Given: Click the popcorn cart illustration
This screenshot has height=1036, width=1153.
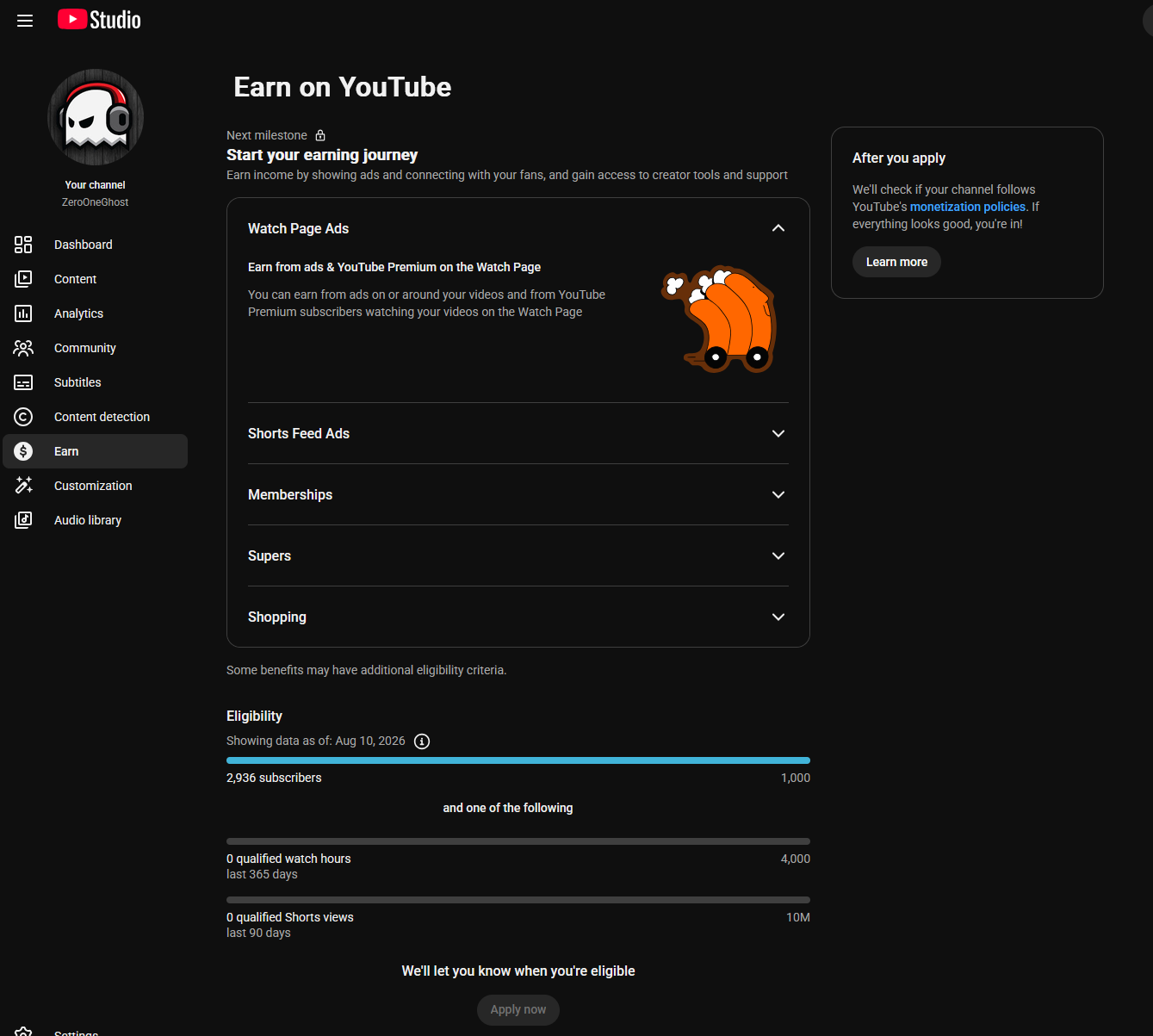Looking at the screenshot, I should coord(720,319).
